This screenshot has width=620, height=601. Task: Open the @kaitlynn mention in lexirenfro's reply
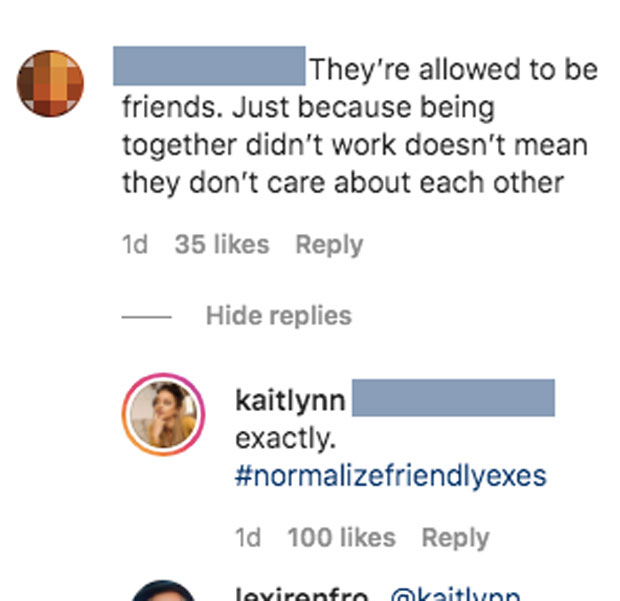point(455,594)
